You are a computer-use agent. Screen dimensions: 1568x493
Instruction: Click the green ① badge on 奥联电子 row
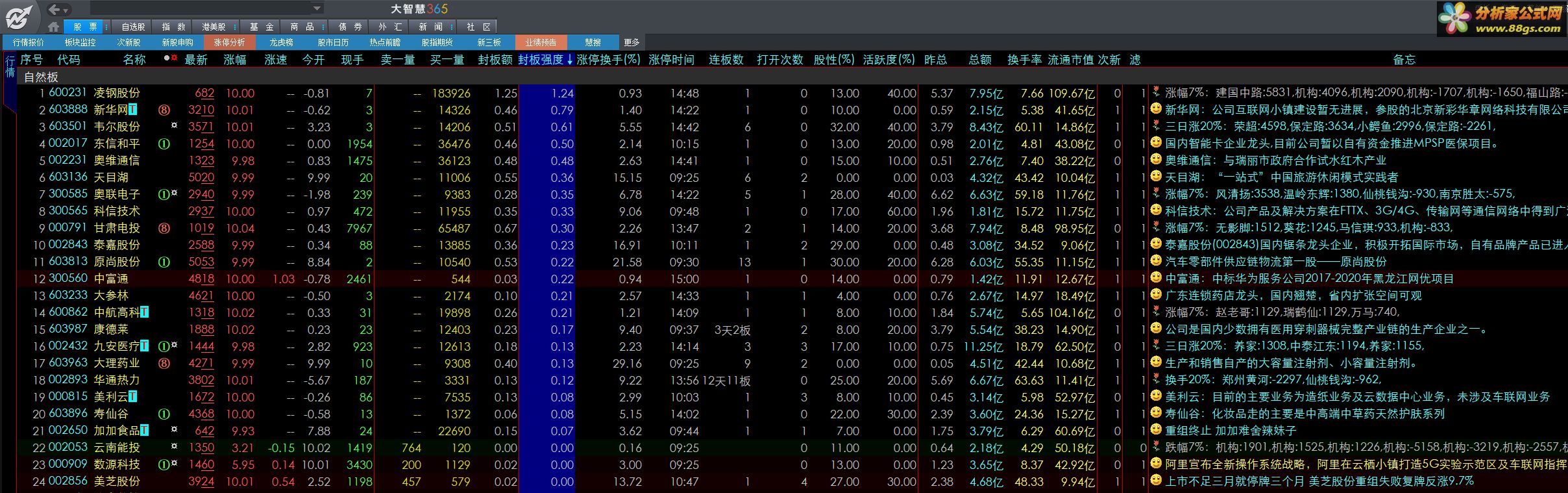164,195
